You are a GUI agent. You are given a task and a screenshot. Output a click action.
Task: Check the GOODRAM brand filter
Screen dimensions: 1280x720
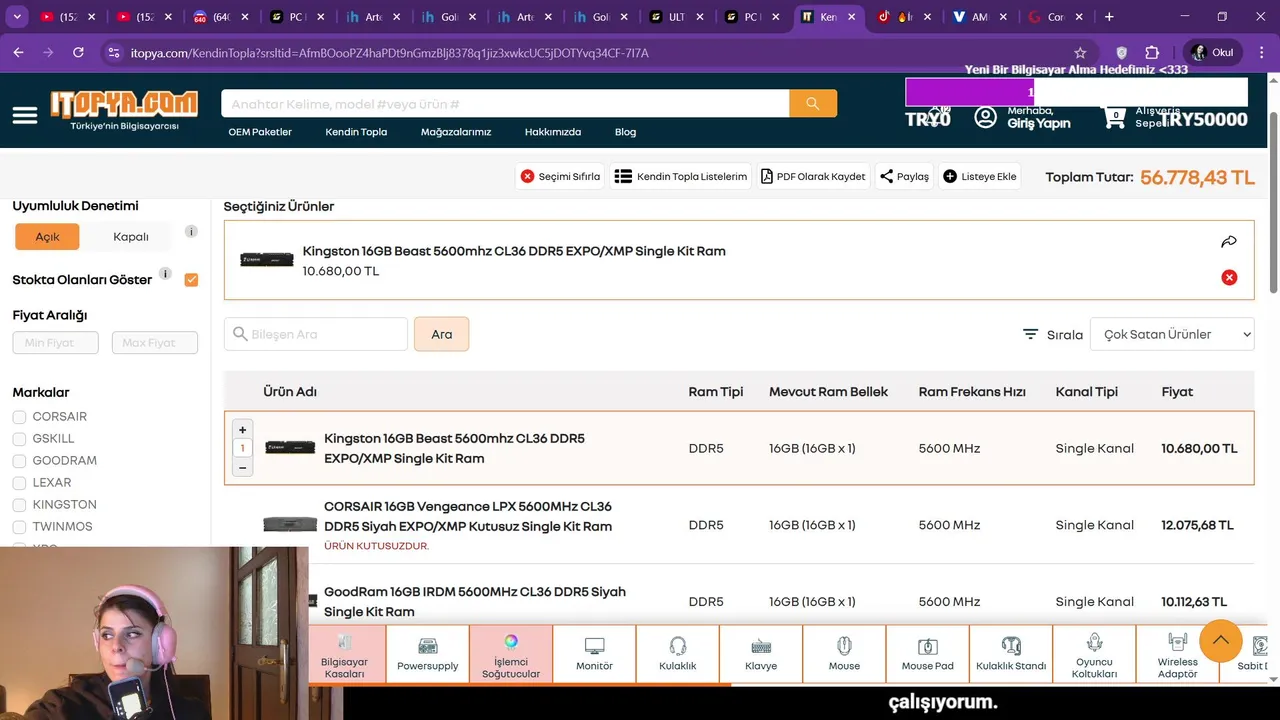19,460
